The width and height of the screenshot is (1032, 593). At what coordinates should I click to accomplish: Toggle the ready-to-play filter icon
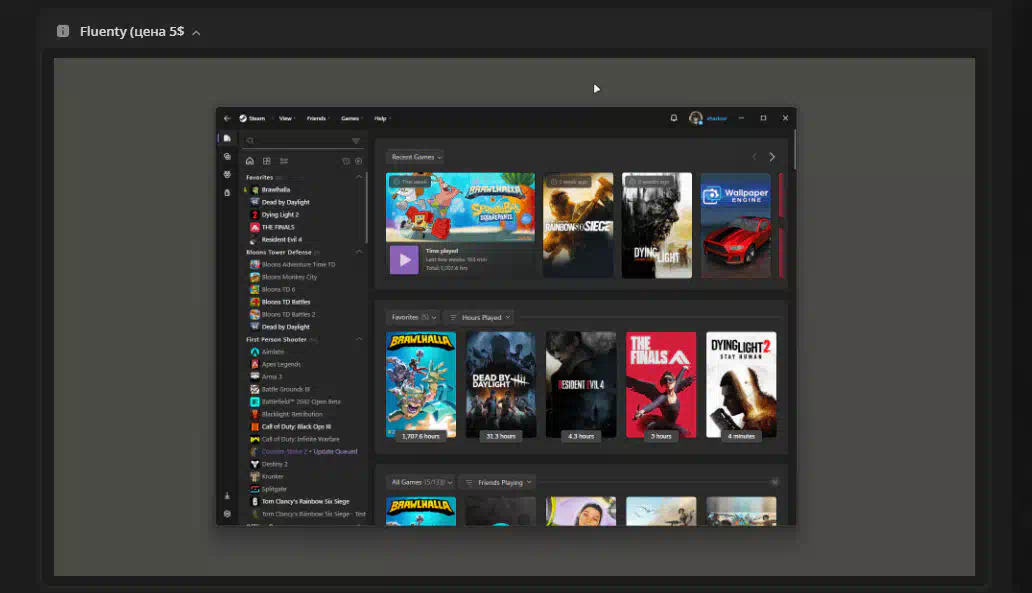(359, 161)
